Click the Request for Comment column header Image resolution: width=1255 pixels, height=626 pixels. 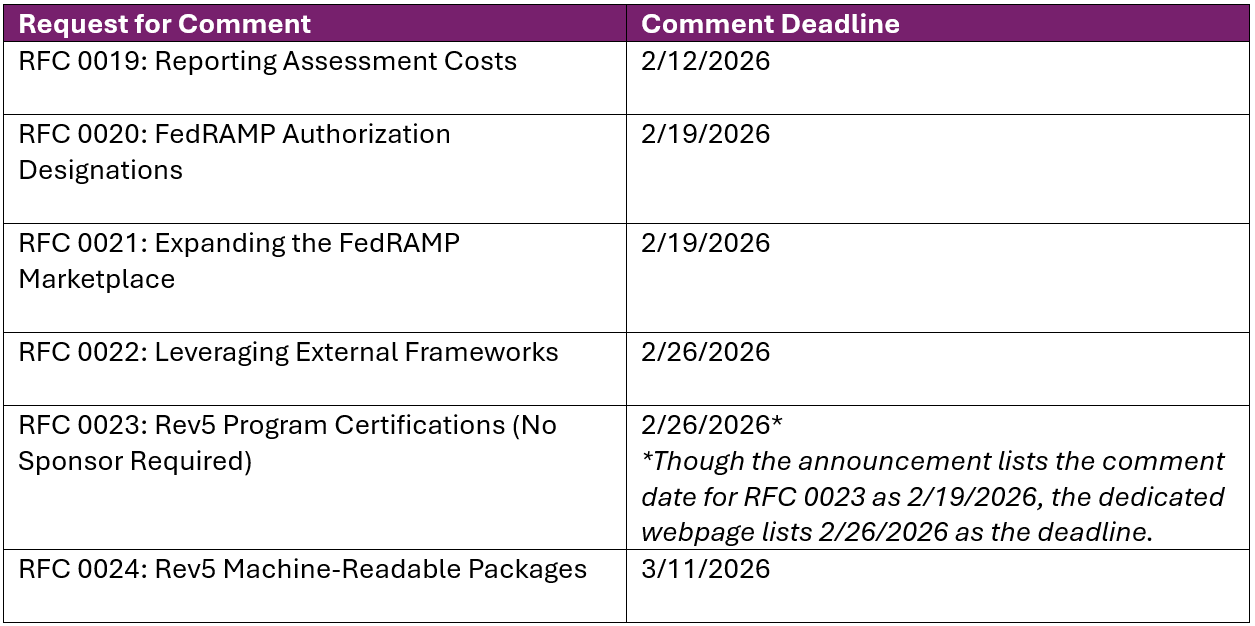pos(165,24)
